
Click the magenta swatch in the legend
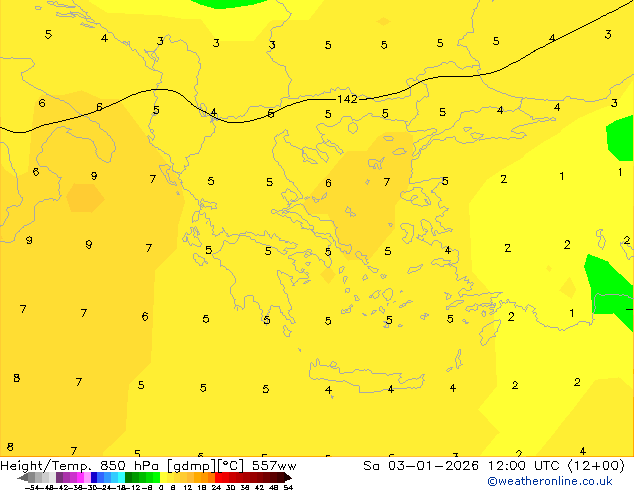point(80,477)
